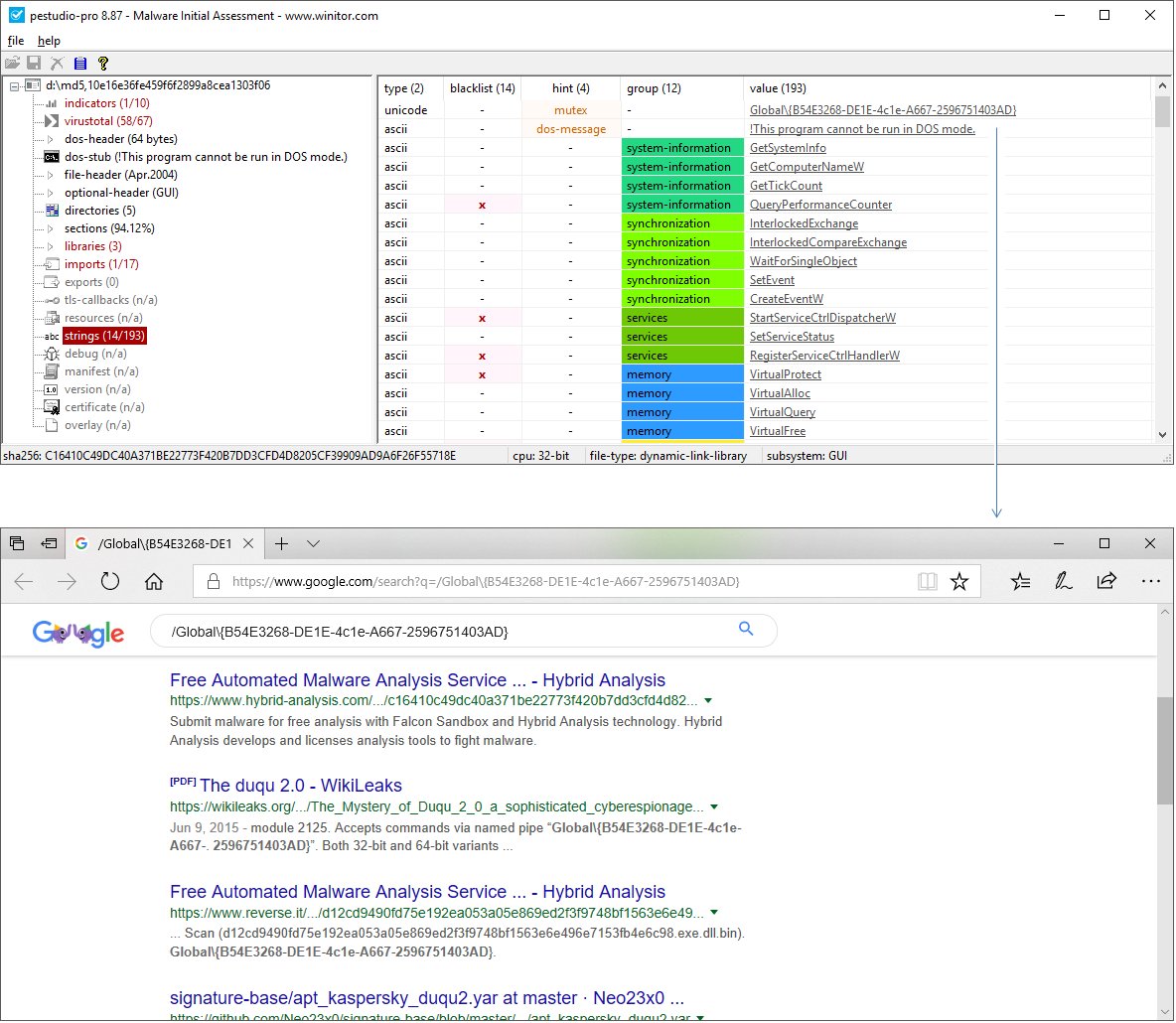Click the browser refresh icon

click(x=110, y=582)
